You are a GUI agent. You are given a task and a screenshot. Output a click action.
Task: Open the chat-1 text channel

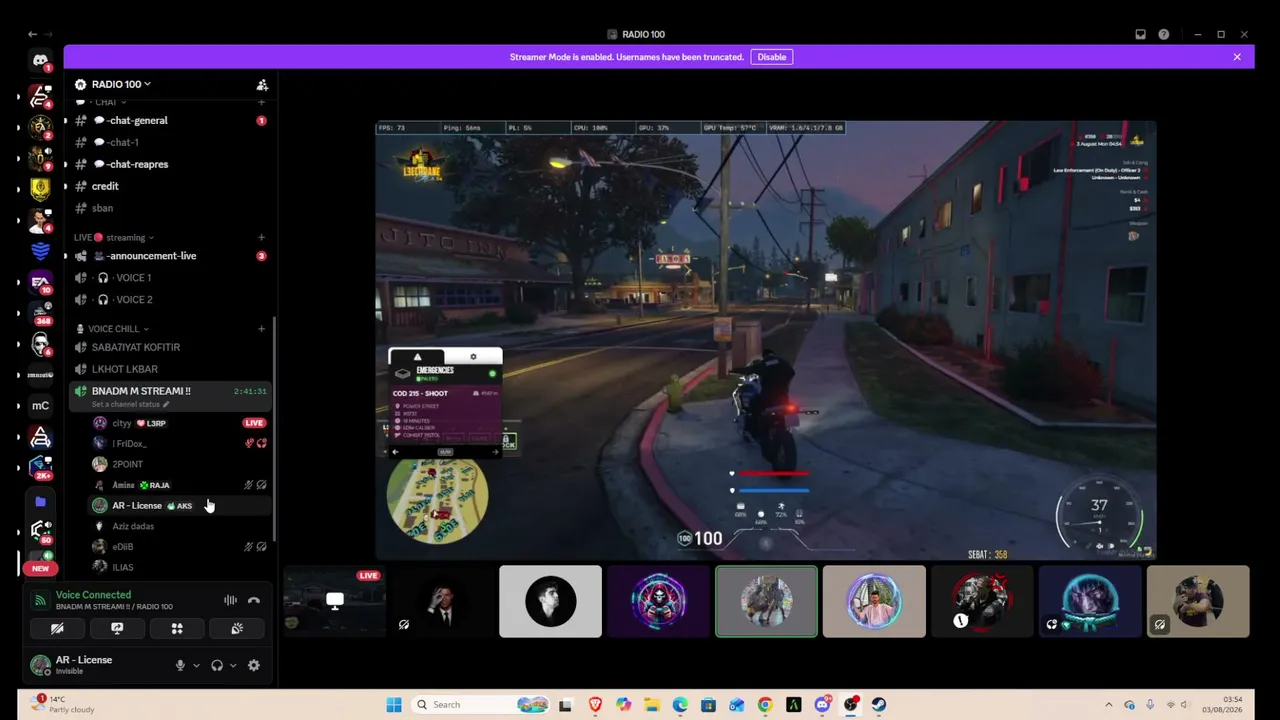[171, 142]
